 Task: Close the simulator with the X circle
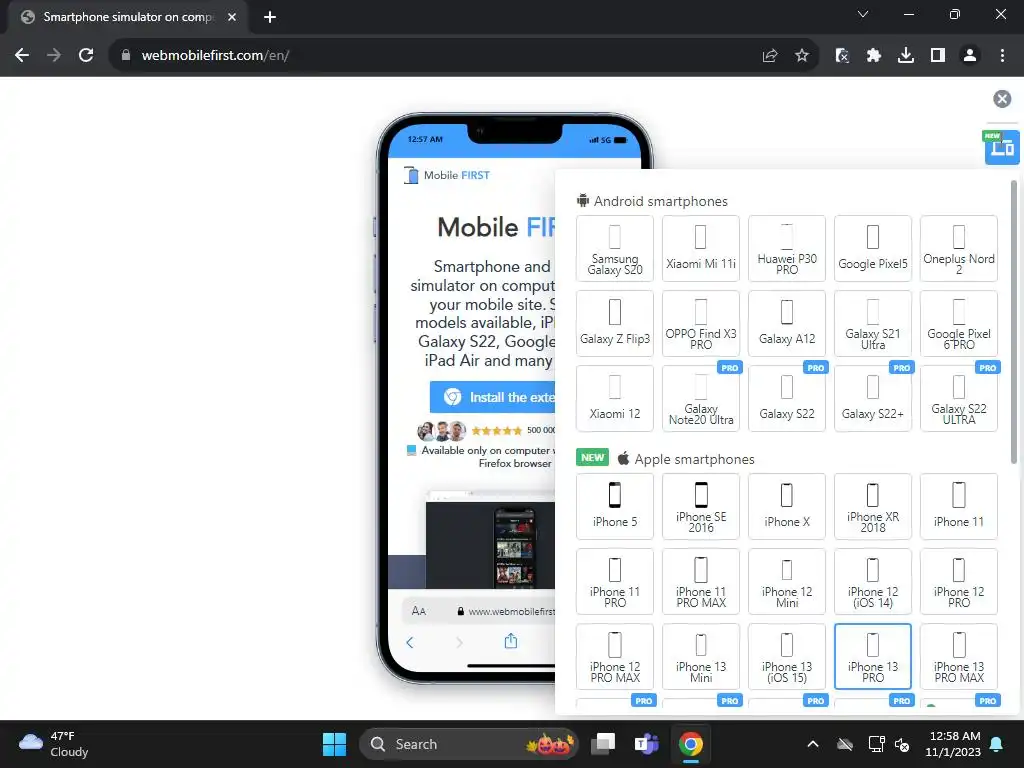[1002, 99]
